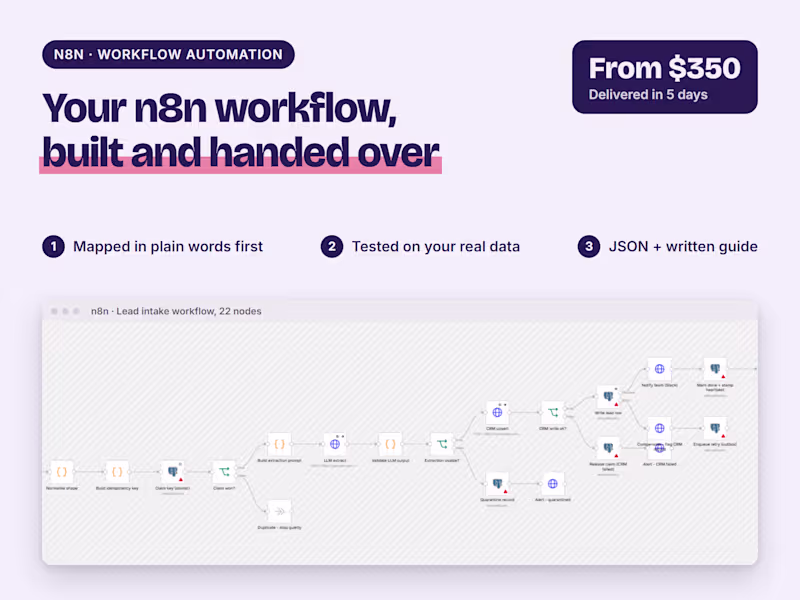Viewport: 800px width, 600px height.
Task: Click the 'Duplicate – stop quietly' node label
Action: coord(280,528)
